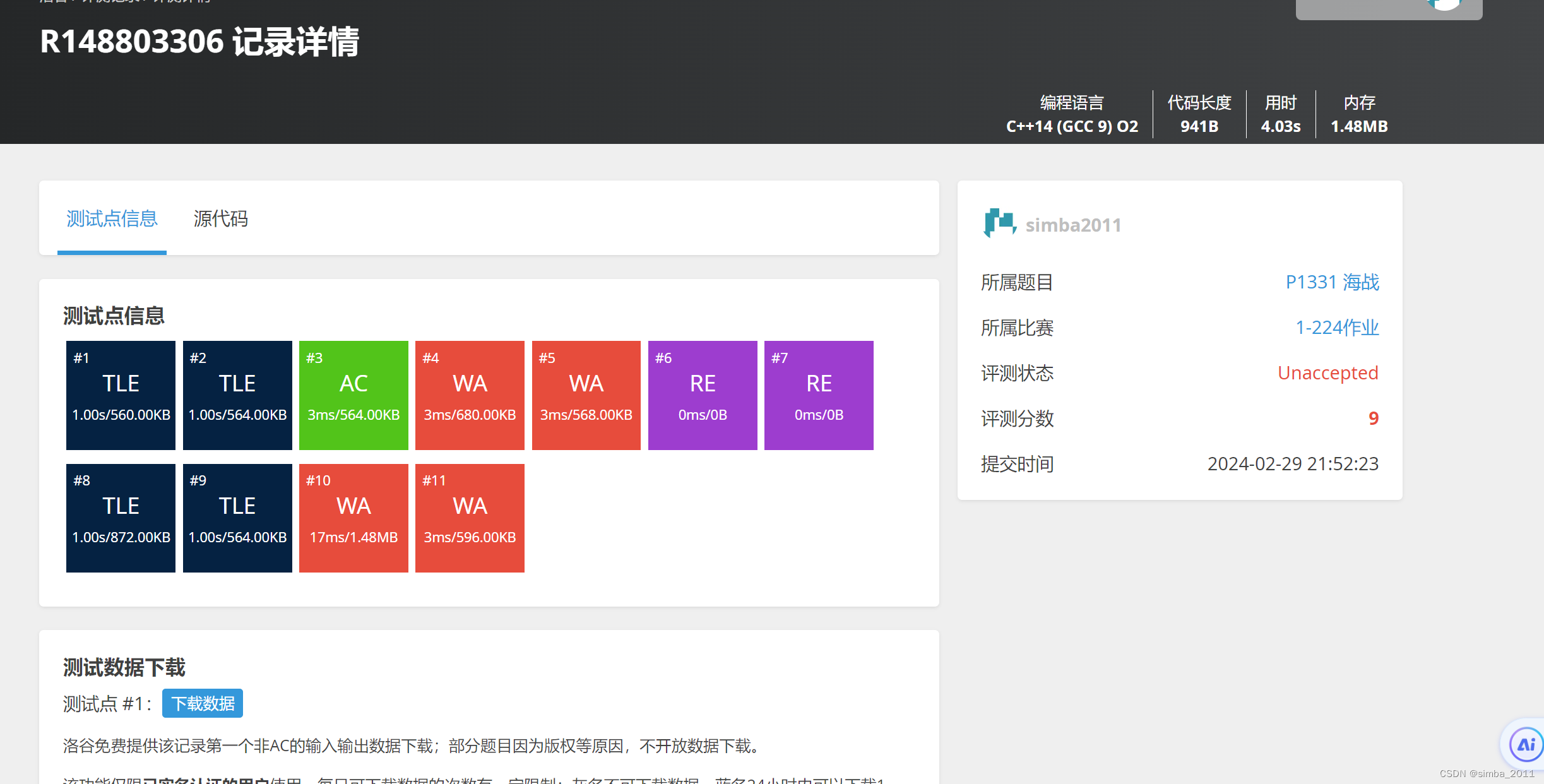Viewport: 1544px width, 784px height.
Task: Select test case #1 TLE tile
Action: pos(120,395)
